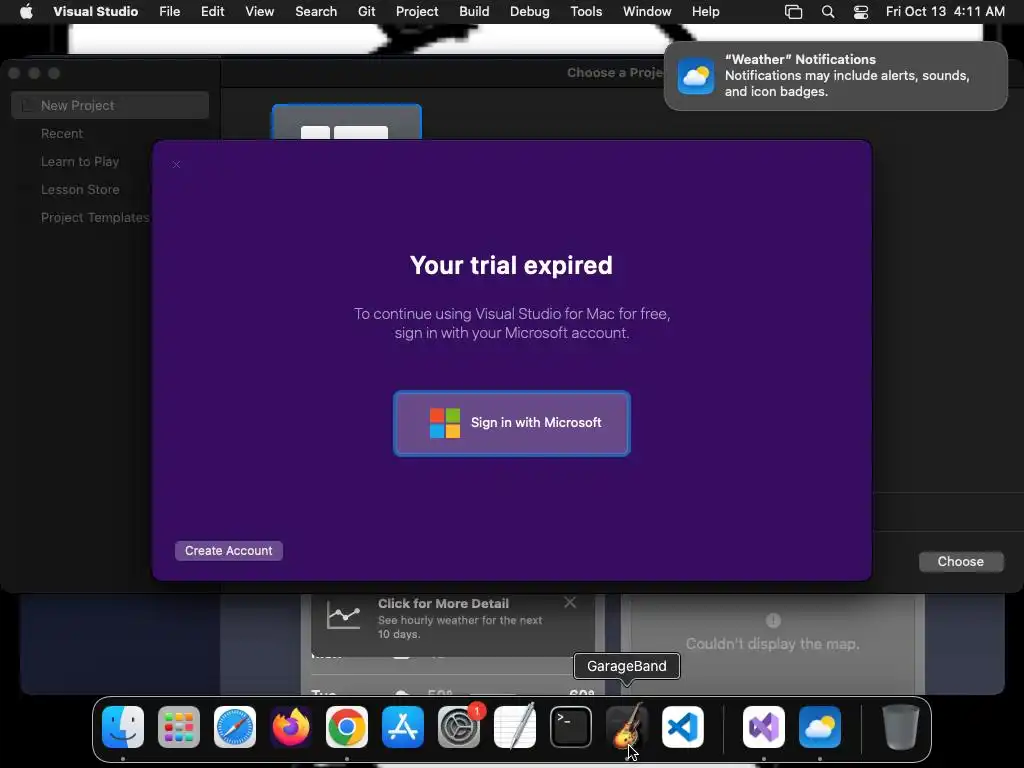Viewport: 1024px width, 768px height.
Task: Open Visual Studio Code from the Dock
Action: pyautogui.click(x=683, y=727)
